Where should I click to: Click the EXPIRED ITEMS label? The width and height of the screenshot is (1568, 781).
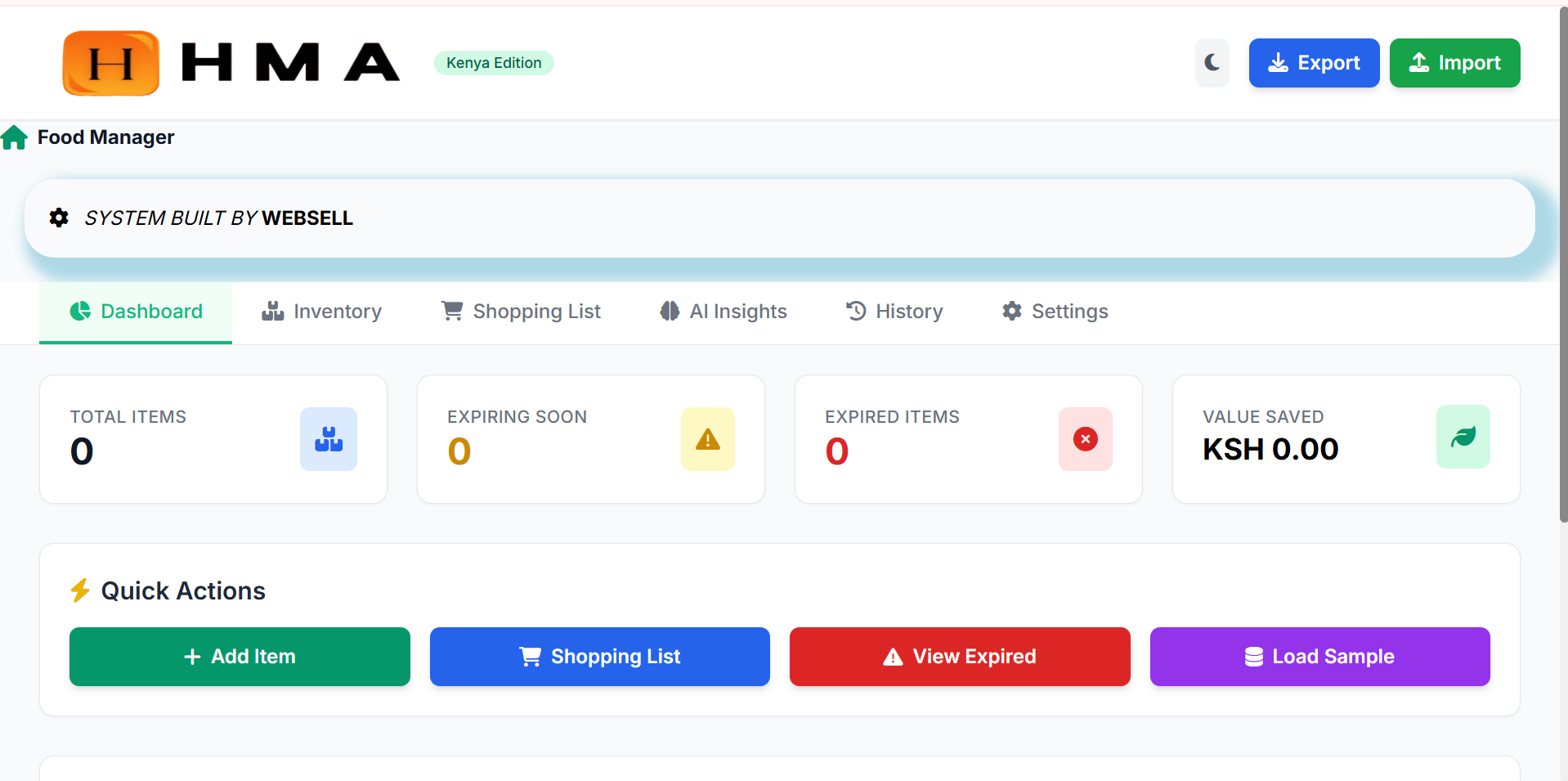tap(893, 417)
